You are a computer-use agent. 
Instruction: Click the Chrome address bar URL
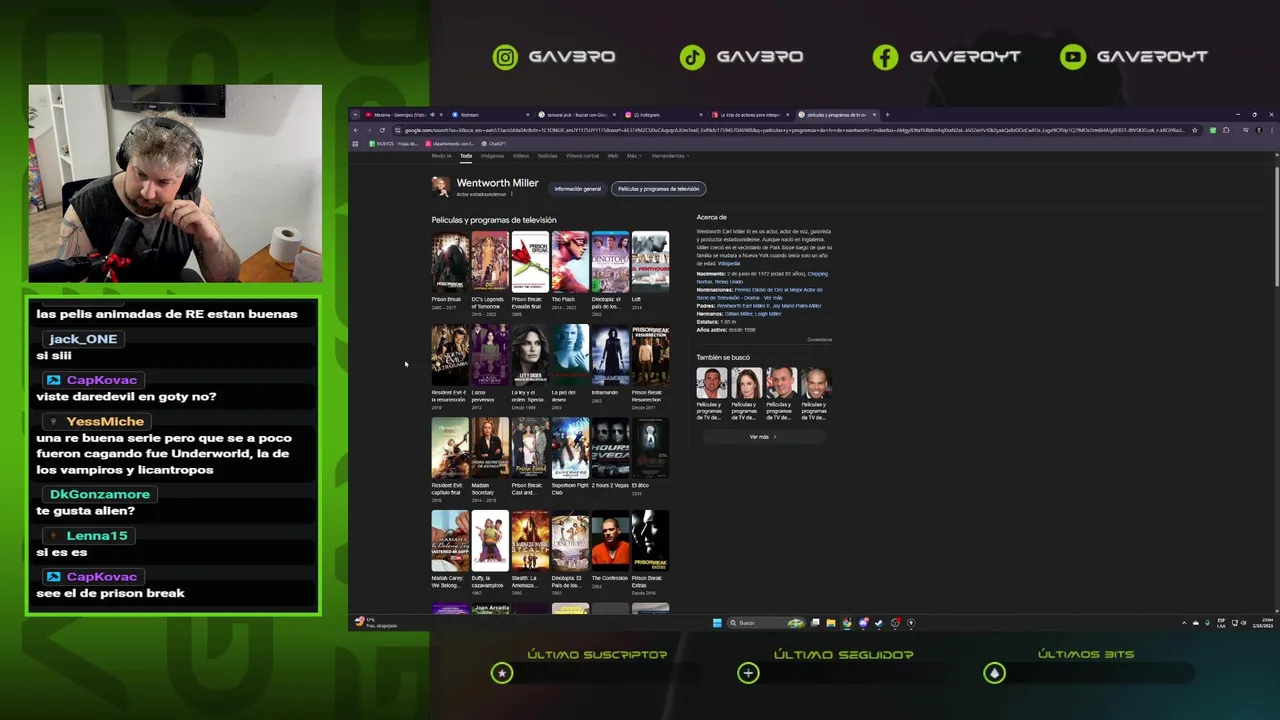790,130
